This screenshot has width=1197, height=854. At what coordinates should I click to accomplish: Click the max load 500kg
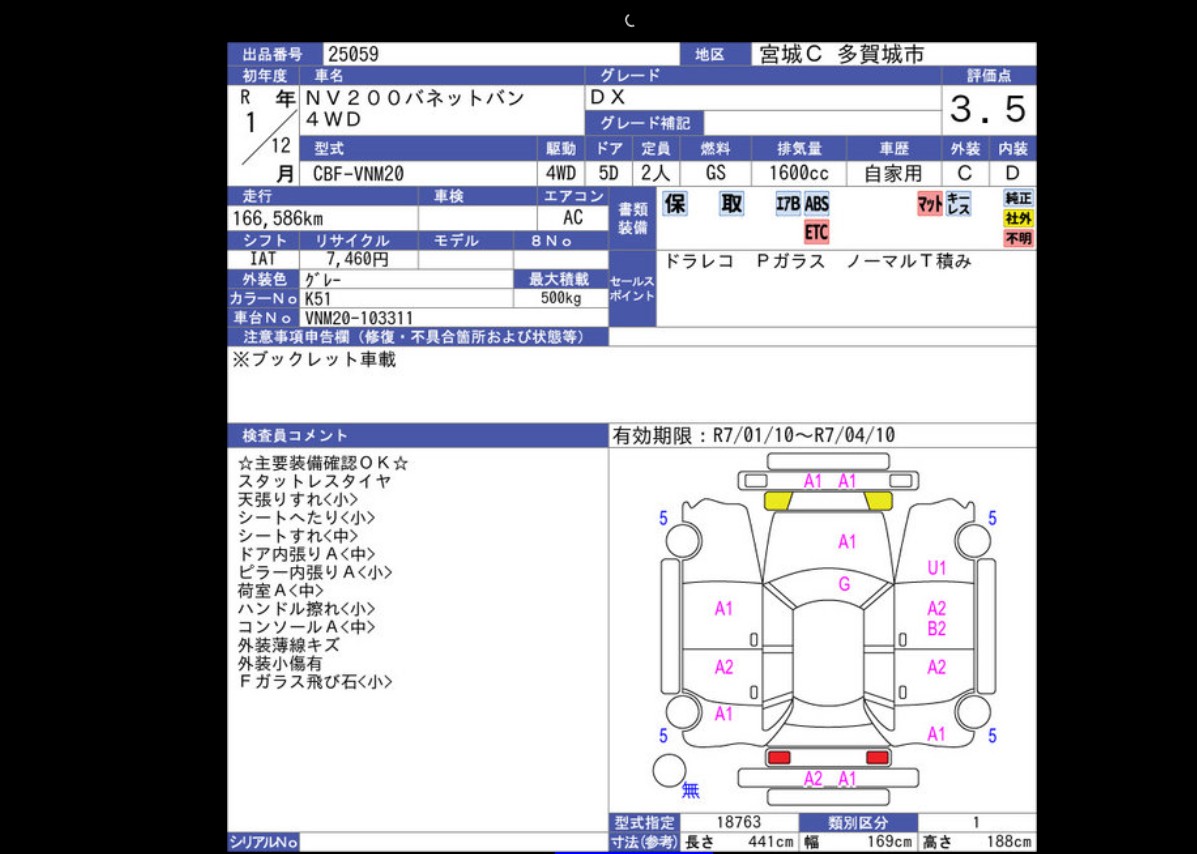561,298
